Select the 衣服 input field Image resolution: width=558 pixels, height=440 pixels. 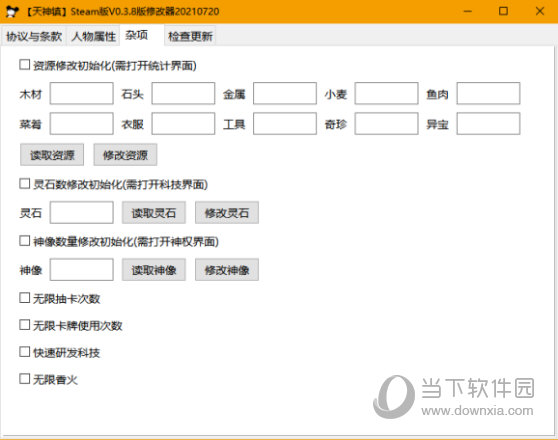183,124
